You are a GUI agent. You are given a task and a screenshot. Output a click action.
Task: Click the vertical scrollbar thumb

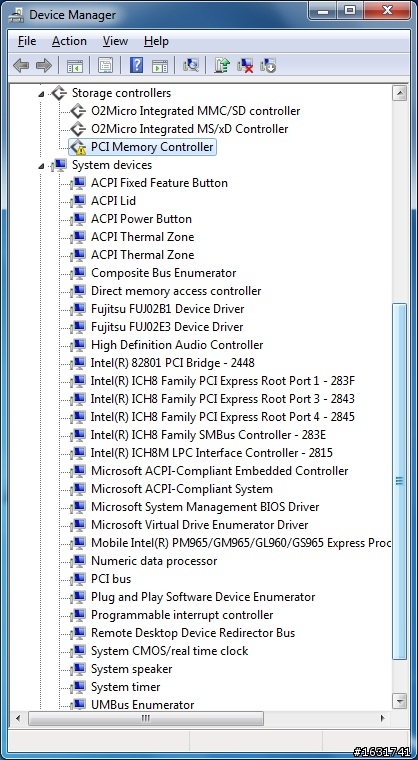tap(400, 481)
